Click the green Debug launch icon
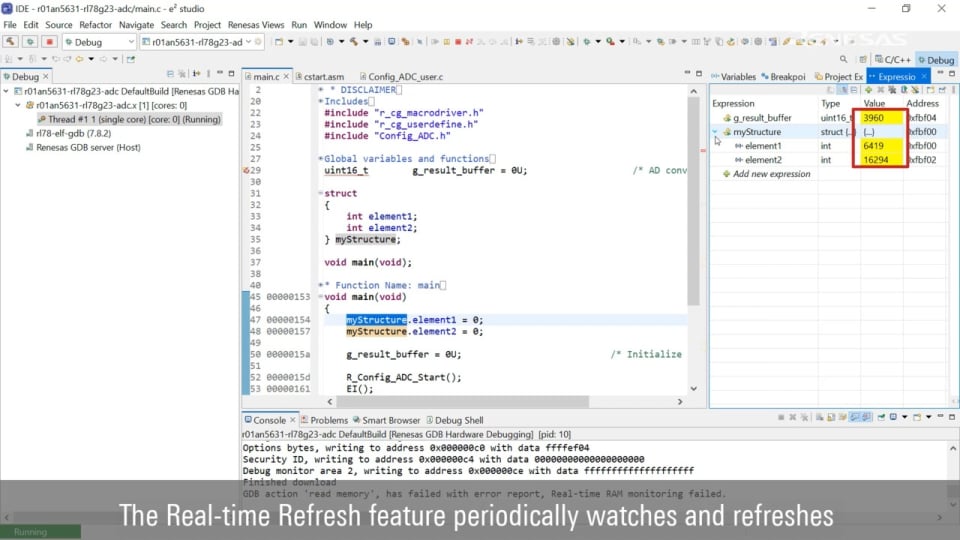 coord(30,42)
